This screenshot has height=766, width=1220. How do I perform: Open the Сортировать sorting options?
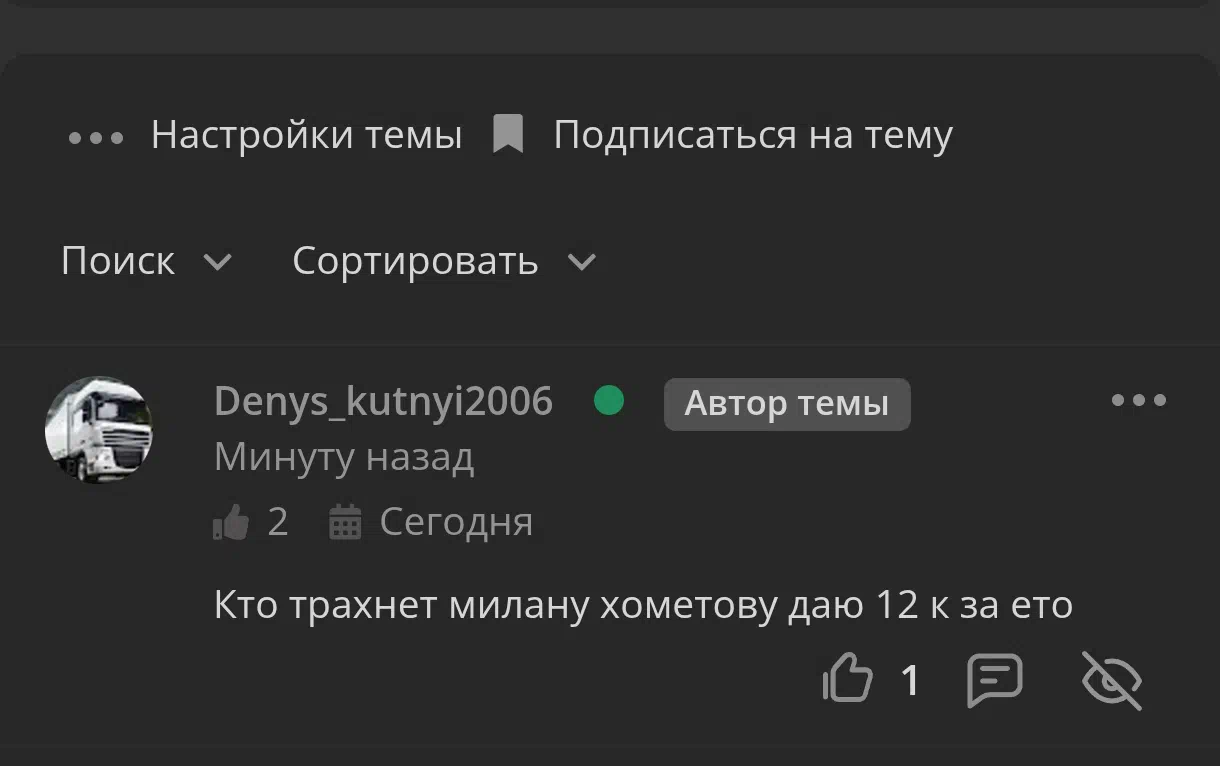[x=415, y=261]
